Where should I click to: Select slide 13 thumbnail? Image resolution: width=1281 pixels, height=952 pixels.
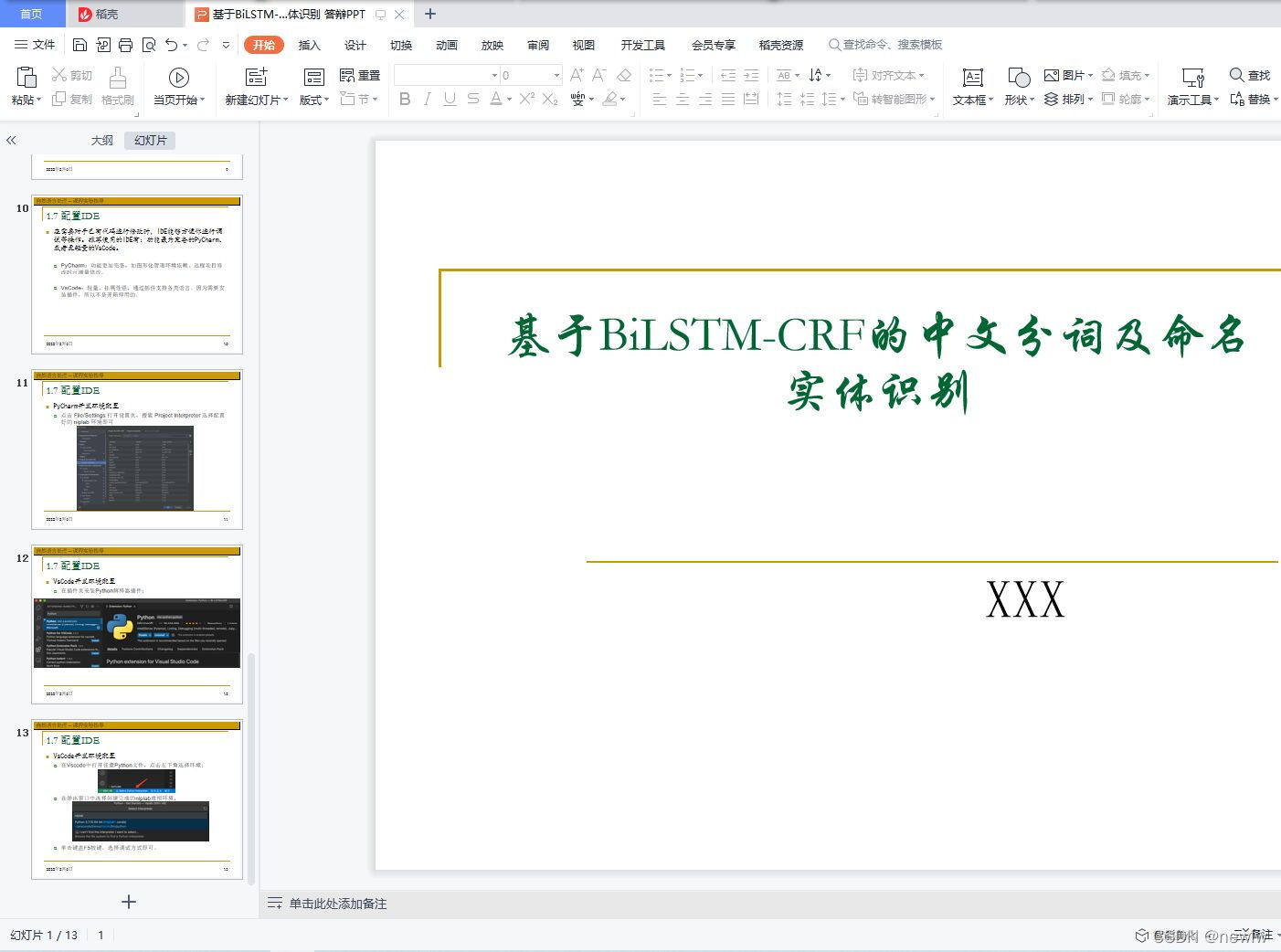point(137,799)
